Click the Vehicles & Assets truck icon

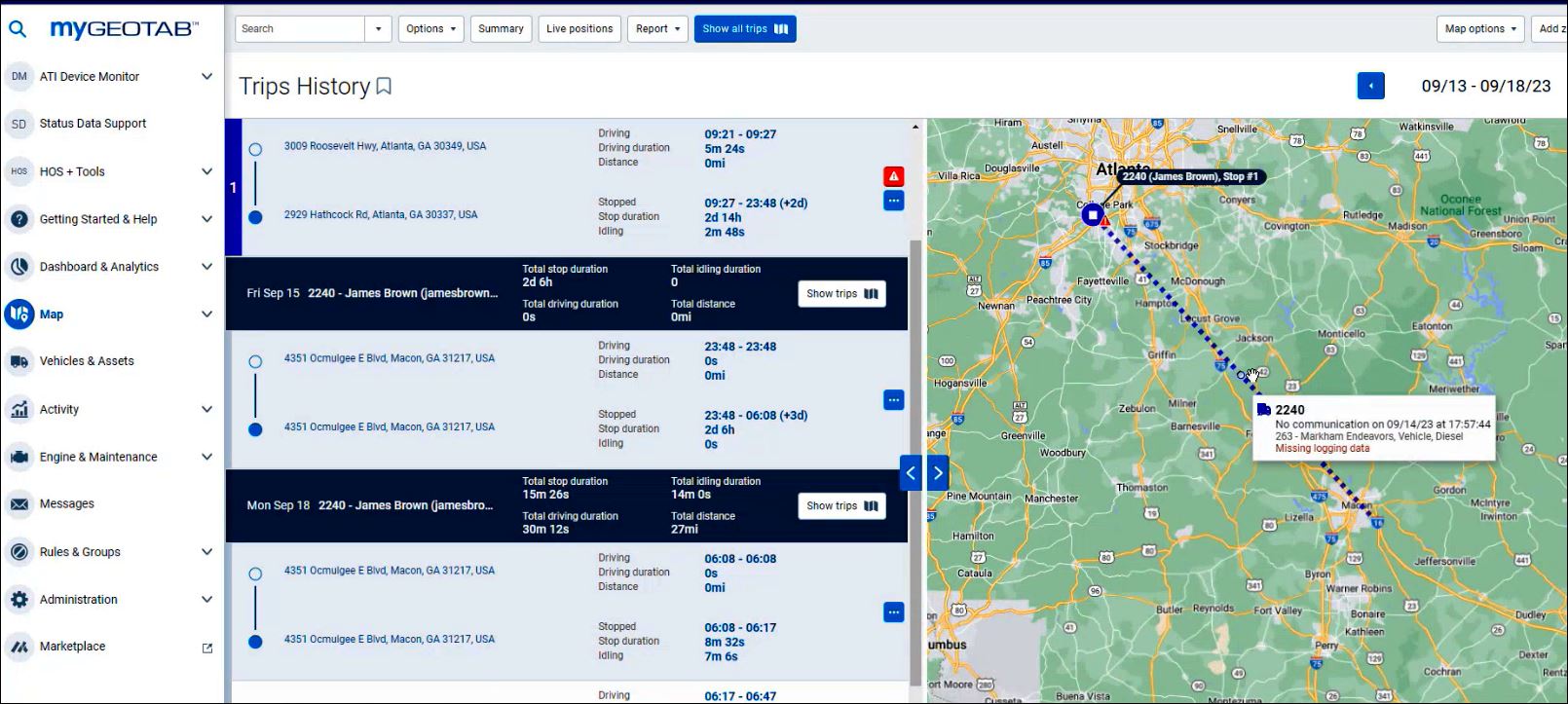tap(19, 361)
